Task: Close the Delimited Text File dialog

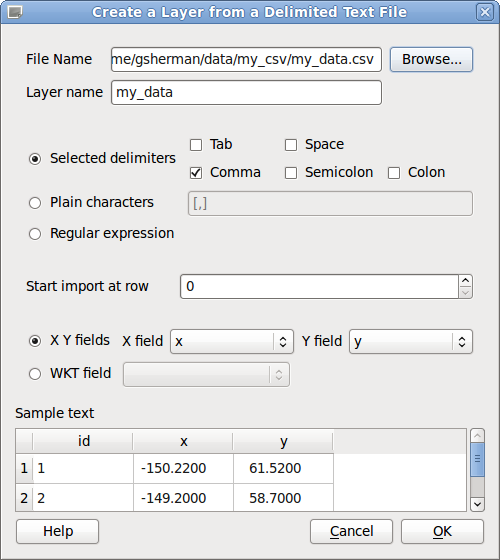Action: tap(485, 12)
